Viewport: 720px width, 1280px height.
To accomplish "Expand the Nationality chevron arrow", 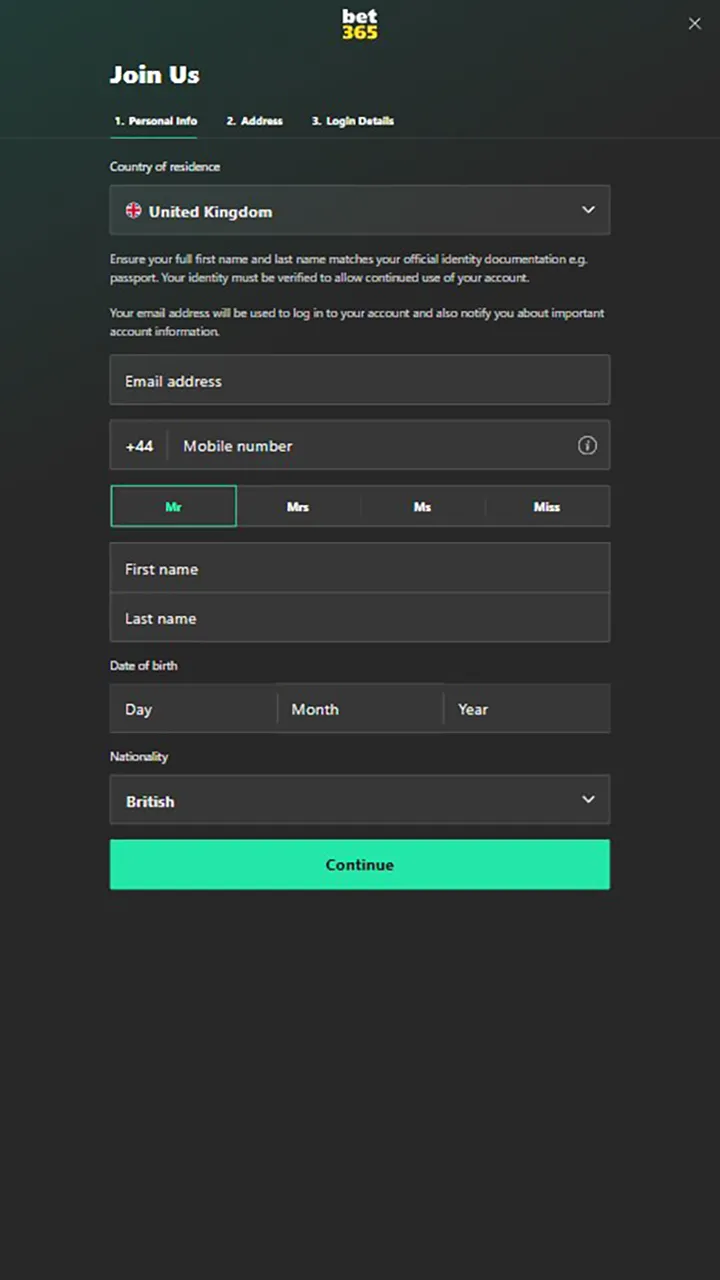I will 588,800.
